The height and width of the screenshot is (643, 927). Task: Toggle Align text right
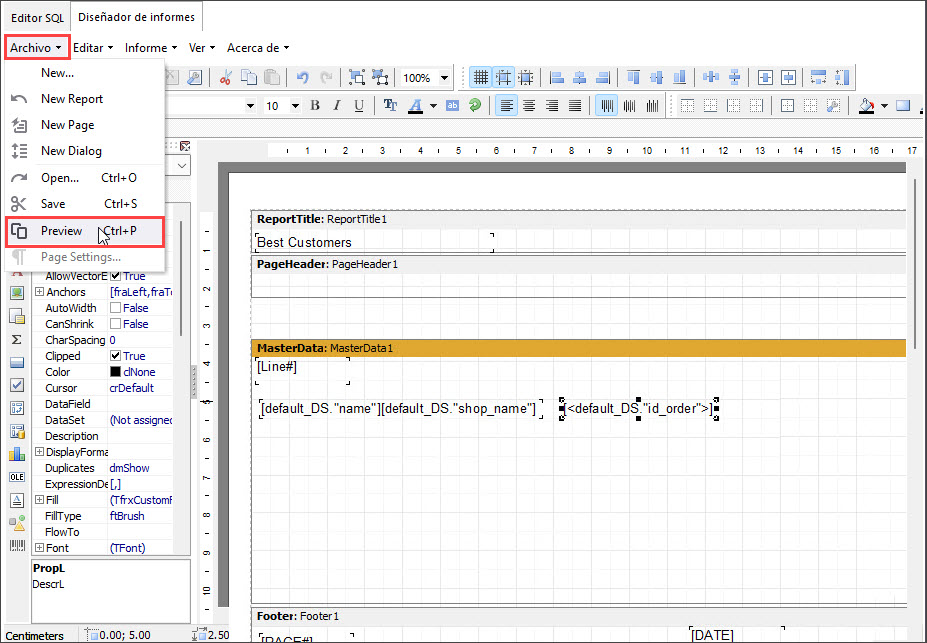click(x=552, y=106)
